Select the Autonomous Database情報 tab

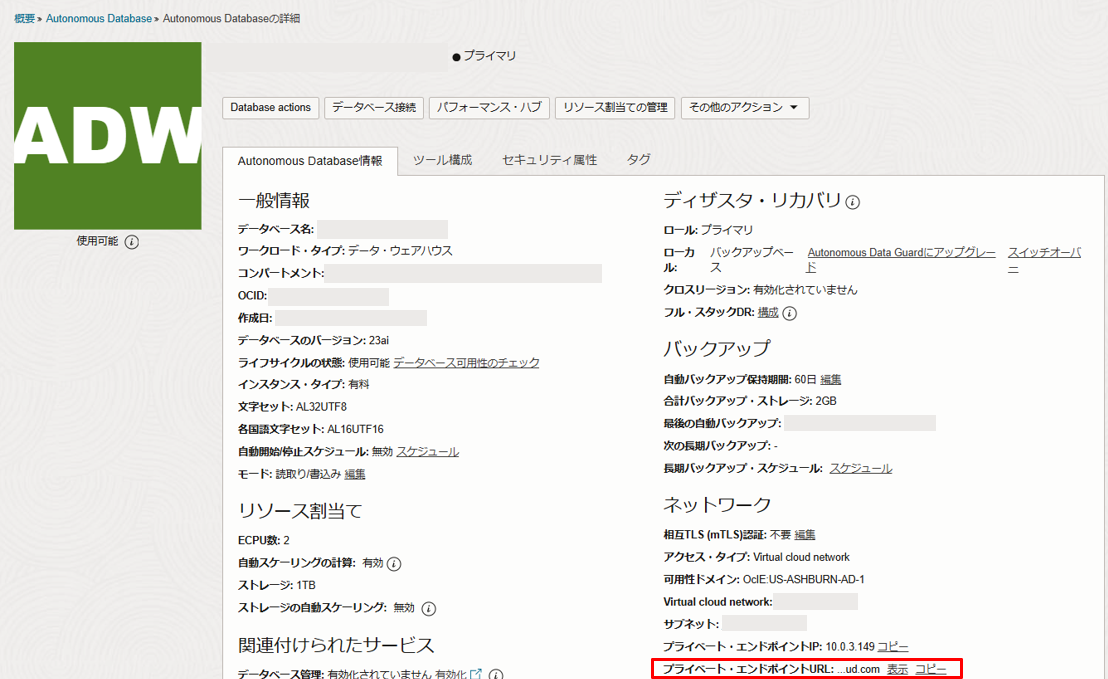[x=310, y=160]
